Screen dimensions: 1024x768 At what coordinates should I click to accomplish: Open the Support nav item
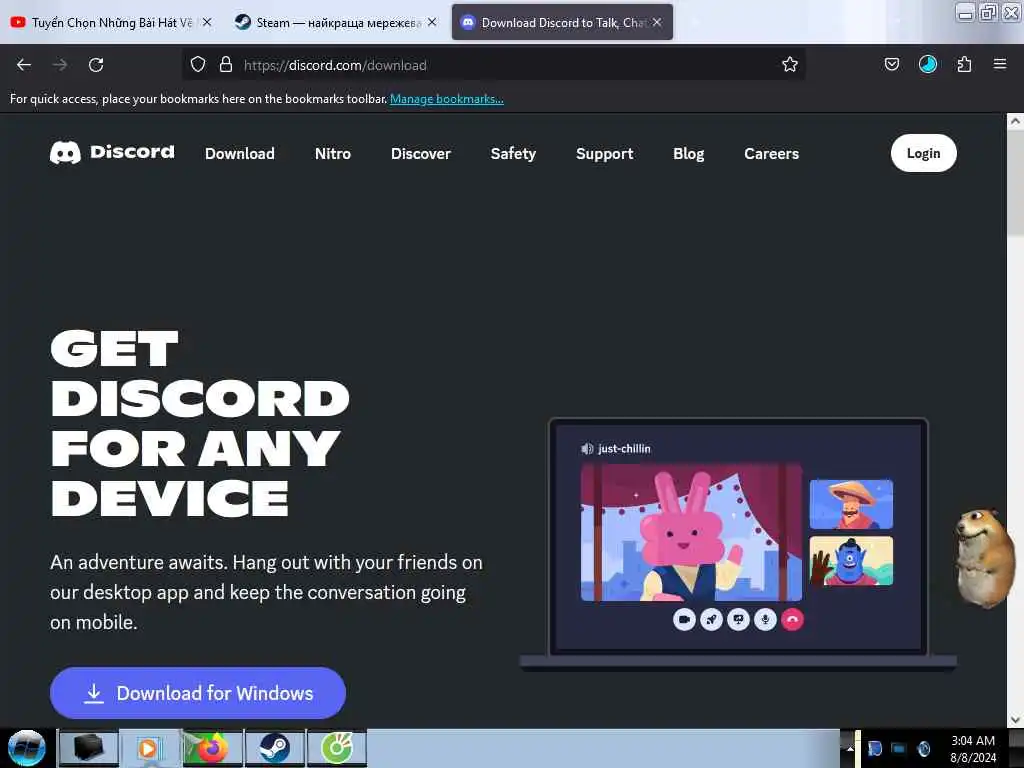tap(605, 153)
